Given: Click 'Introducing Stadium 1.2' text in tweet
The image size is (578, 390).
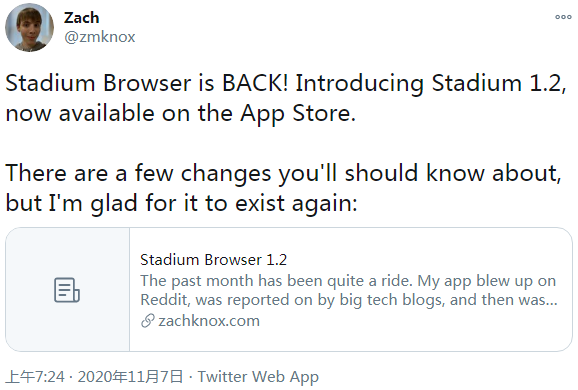Looking at the screenshot, I should click(431, 83).
